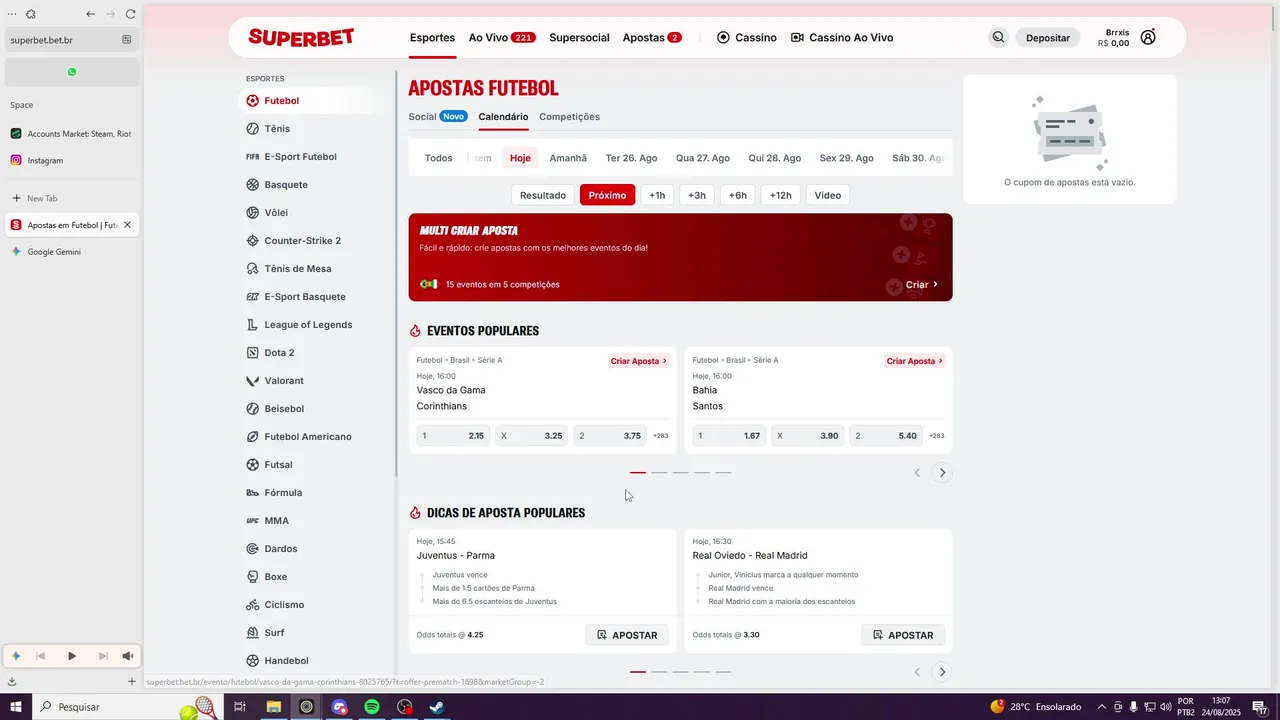The width and height of the screenshot is (1280, 720).
Task: Pick draw odds 3.90 for Bahia match
Action: pyautogui.click(x=808, y=436)
